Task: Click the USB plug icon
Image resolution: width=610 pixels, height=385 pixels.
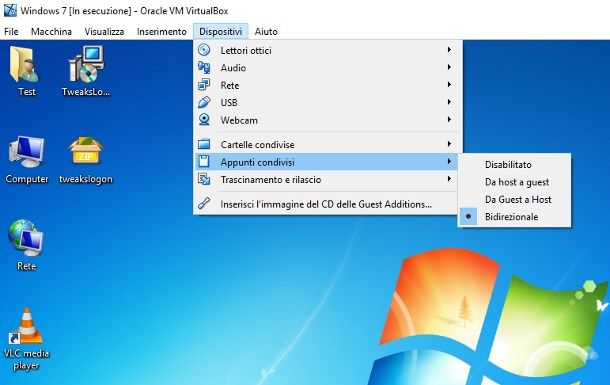Action: (204, 102)
